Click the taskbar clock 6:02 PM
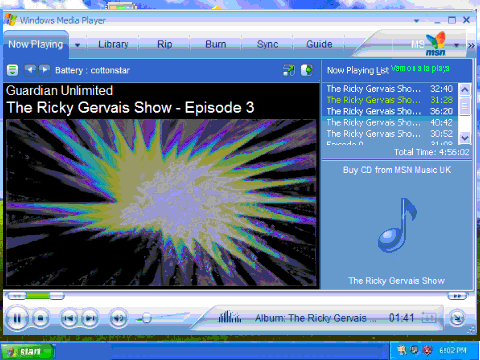This screenshot has width=480, height=360. 453,350
